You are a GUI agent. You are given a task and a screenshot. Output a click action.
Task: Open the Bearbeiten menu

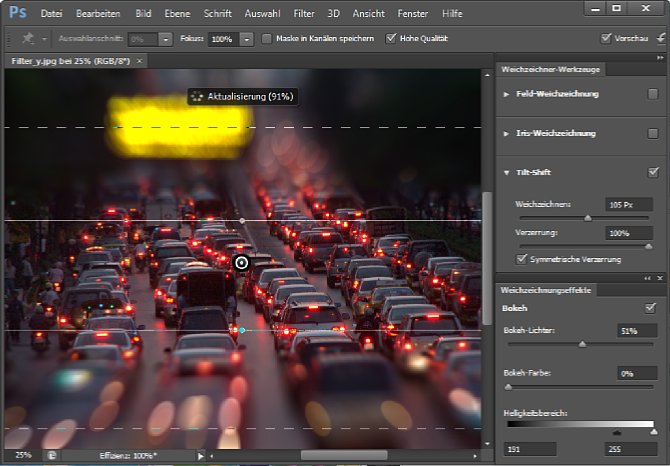pos(98,14)
